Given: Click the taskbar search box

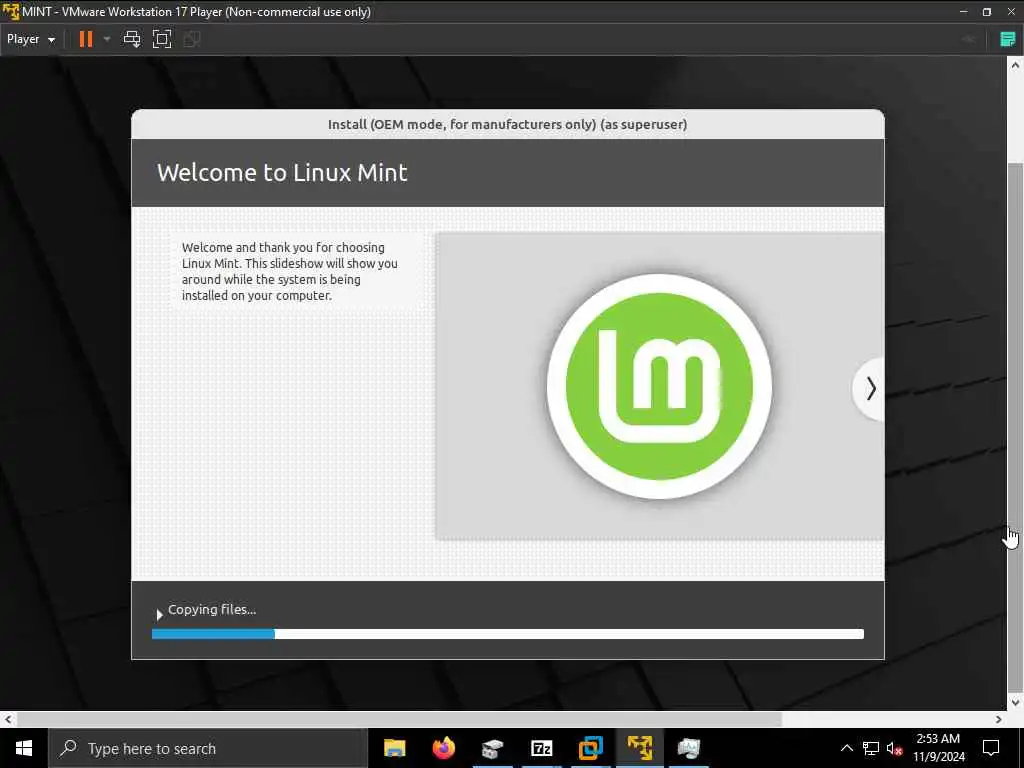Looking at the screenshot, I should pyautogui.click(x=208, y=748).
